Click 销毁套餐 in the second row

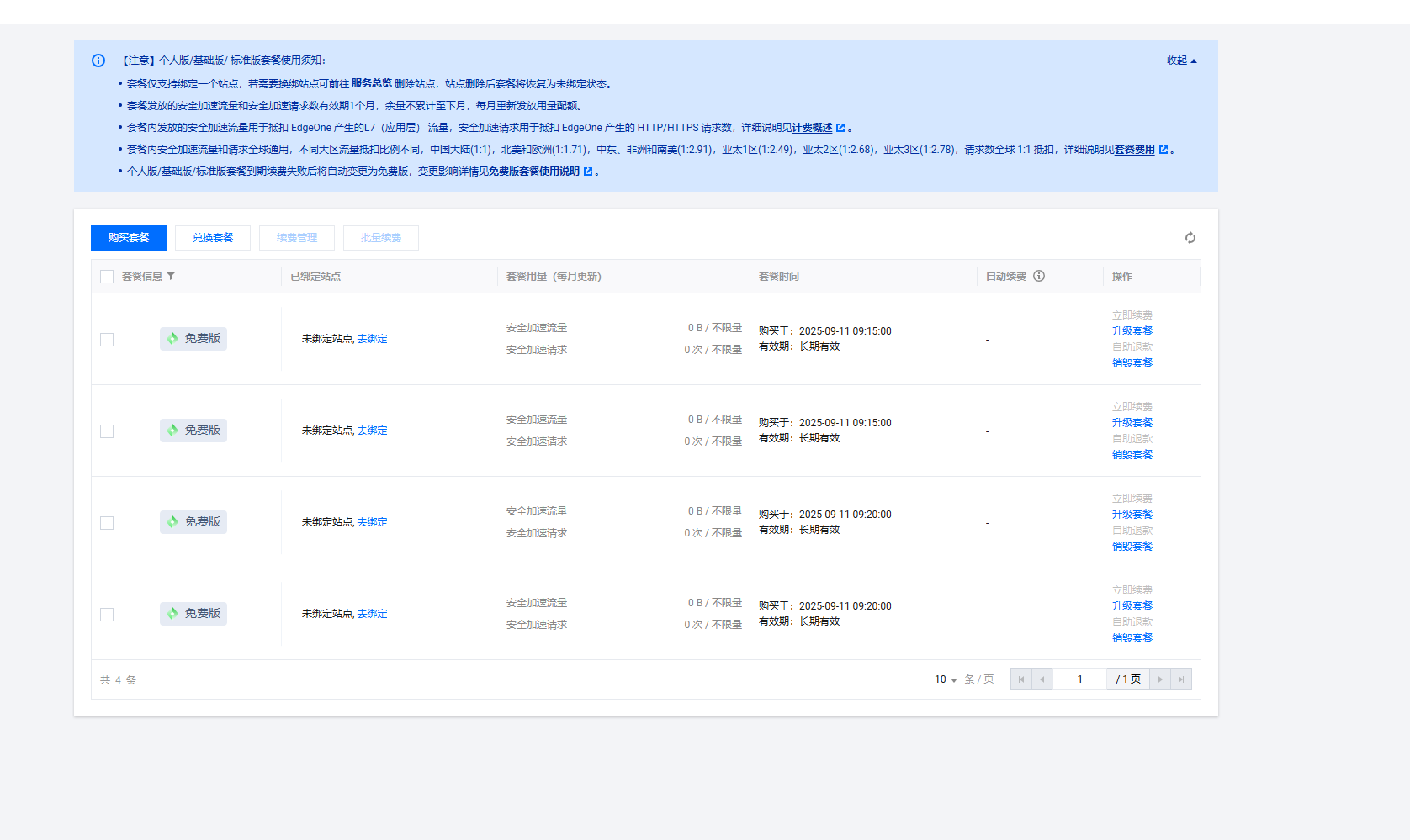click(1132, 455)
